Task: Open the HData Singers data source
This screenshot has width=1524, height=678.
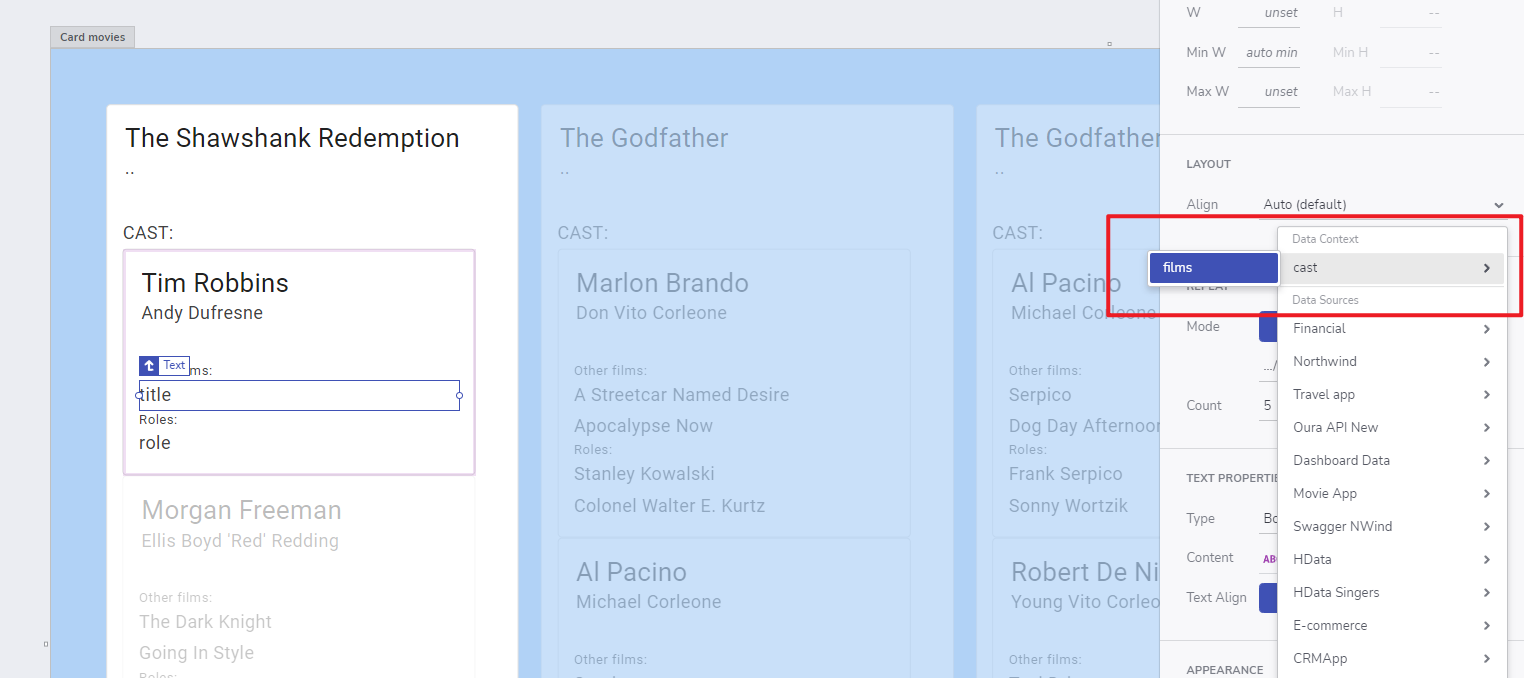Action: [x=1391, y=593]
